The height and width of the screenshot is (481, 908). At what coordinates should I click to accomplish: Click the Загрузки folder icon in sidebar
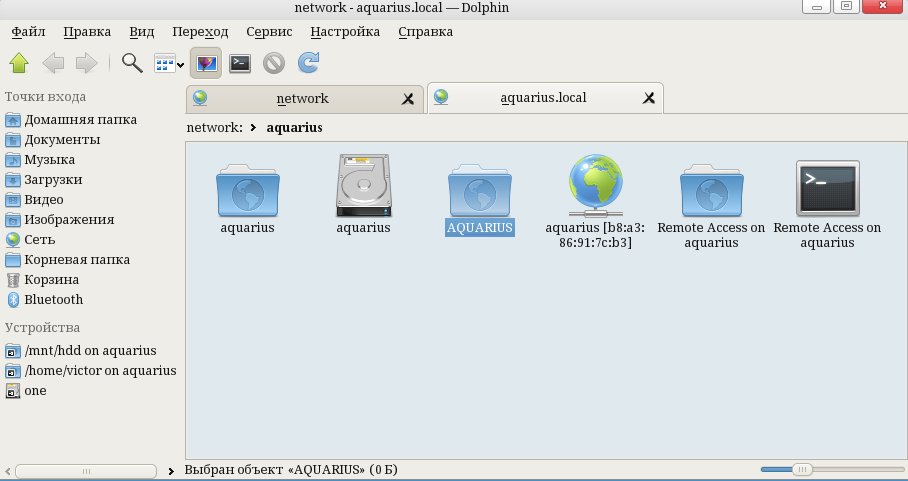coord(13,181)
